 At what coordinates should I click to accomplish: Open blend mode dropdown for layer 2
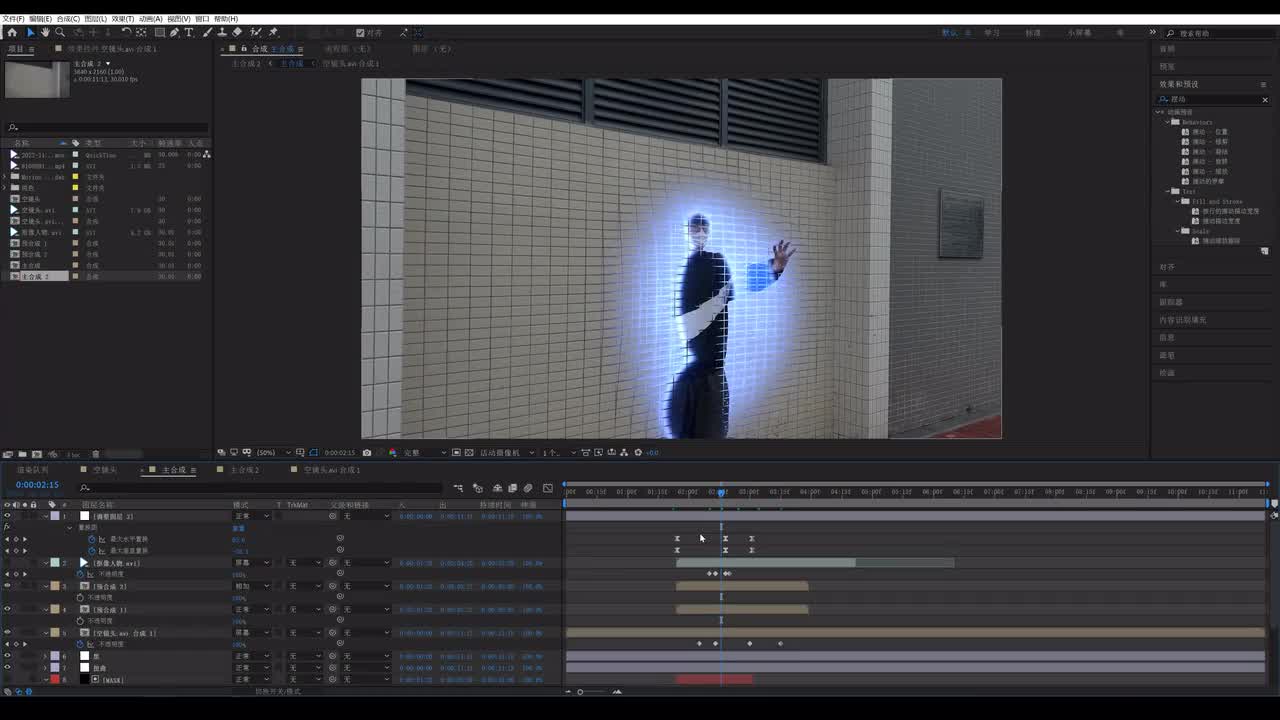(x=251, y=563)
